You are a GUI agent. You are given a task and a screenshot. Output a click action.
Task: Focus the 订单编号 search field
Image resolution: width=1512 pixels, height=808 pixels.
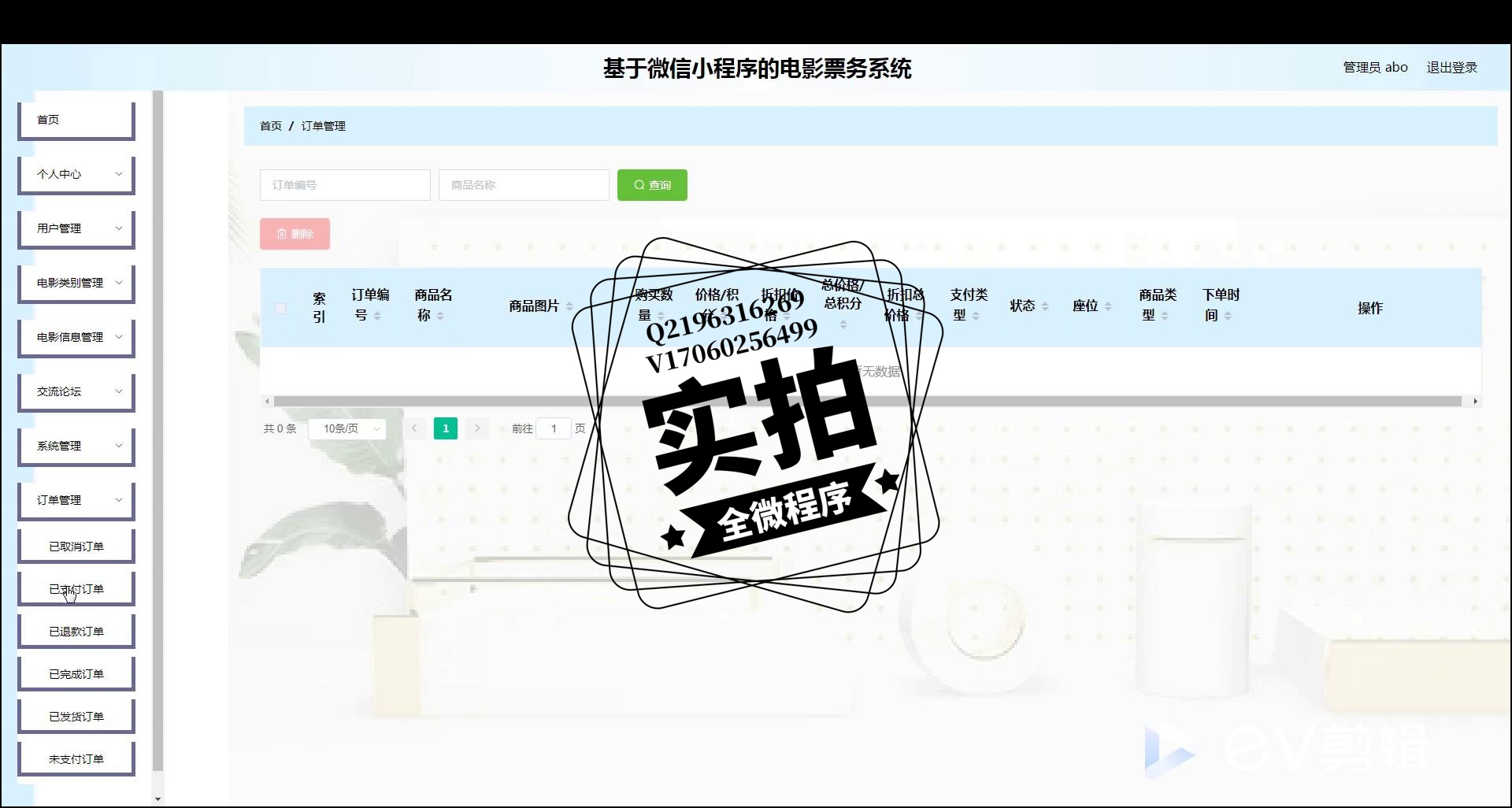coord(345,185)
